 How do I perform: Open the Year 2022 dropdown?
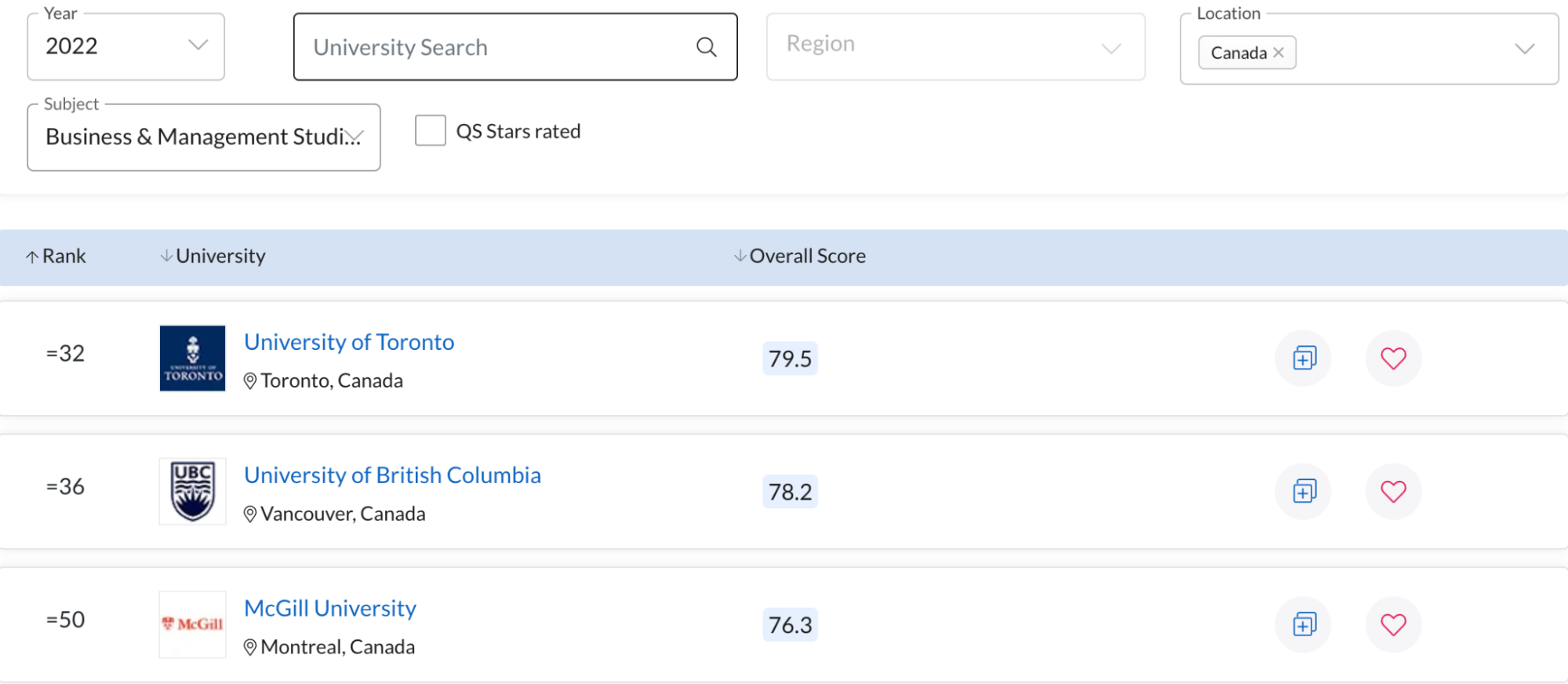(126, 46)
